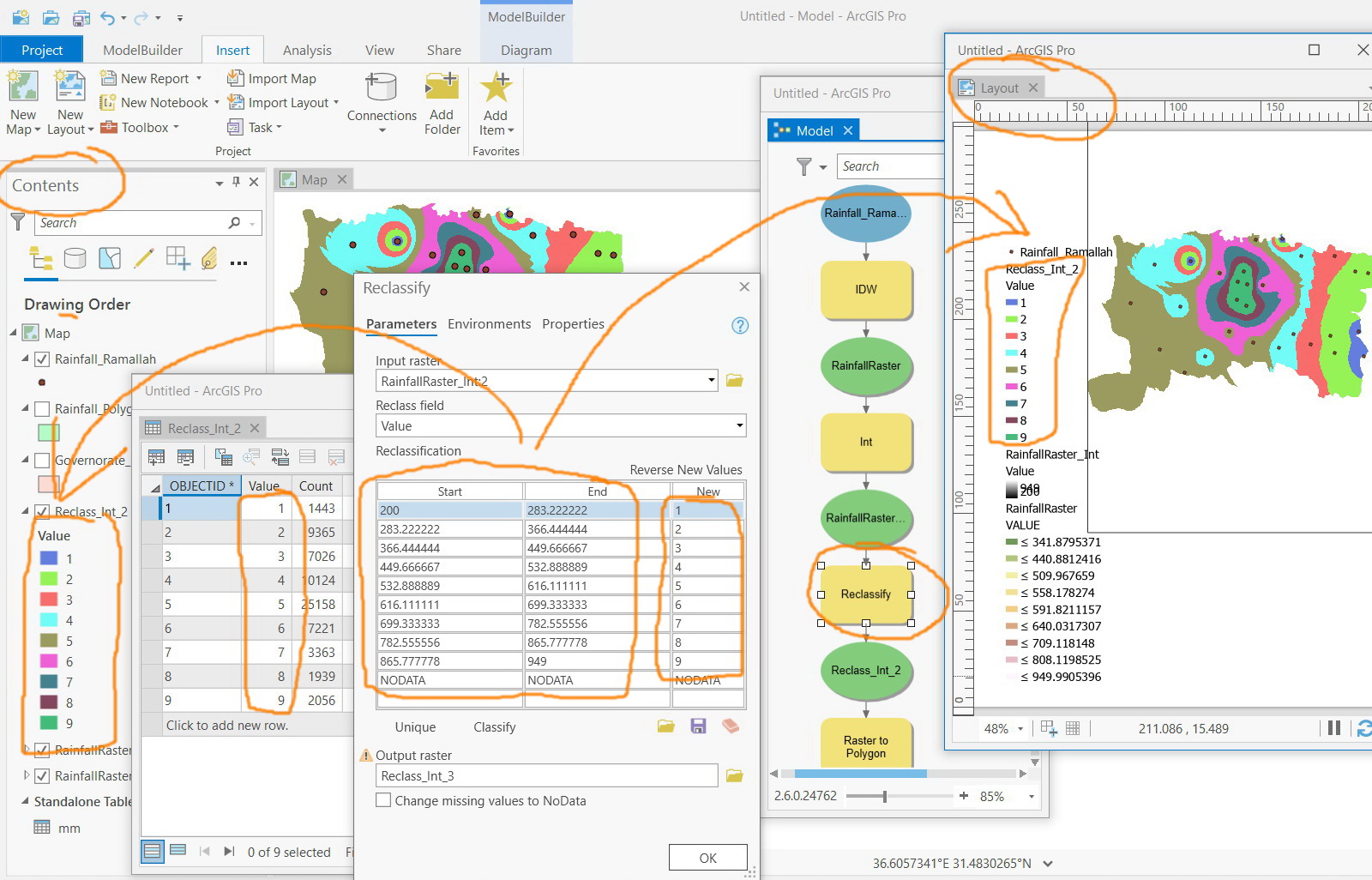Click the Undo arrow icon
Image resolution: width=1372 pixels, height=880 pixels.
point(107,17)
